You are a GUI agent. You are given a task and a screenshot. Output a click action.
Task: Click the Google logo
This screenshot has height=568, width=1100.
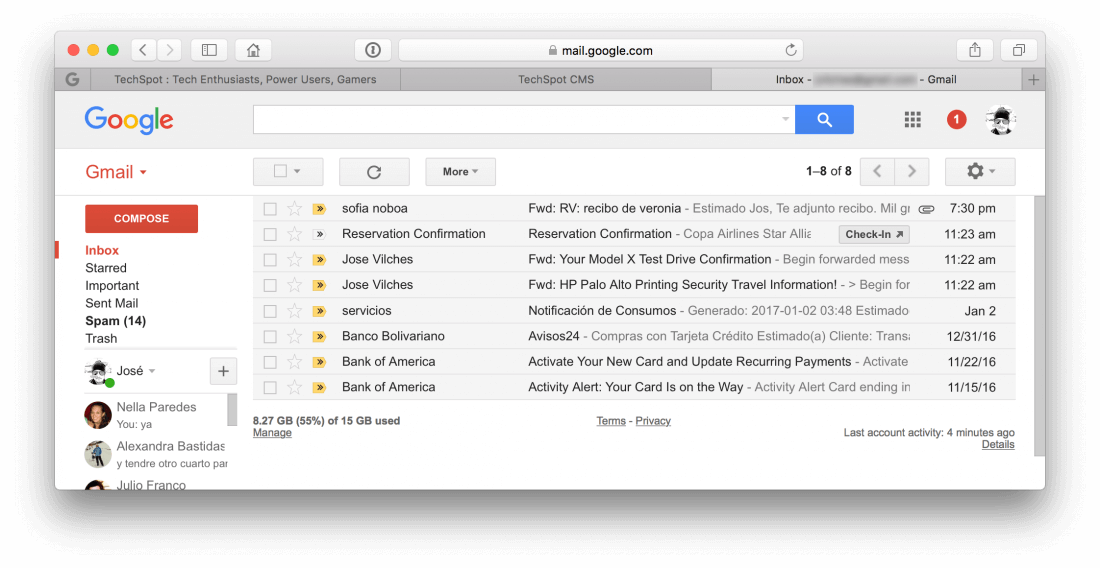(x=129, y=120)
